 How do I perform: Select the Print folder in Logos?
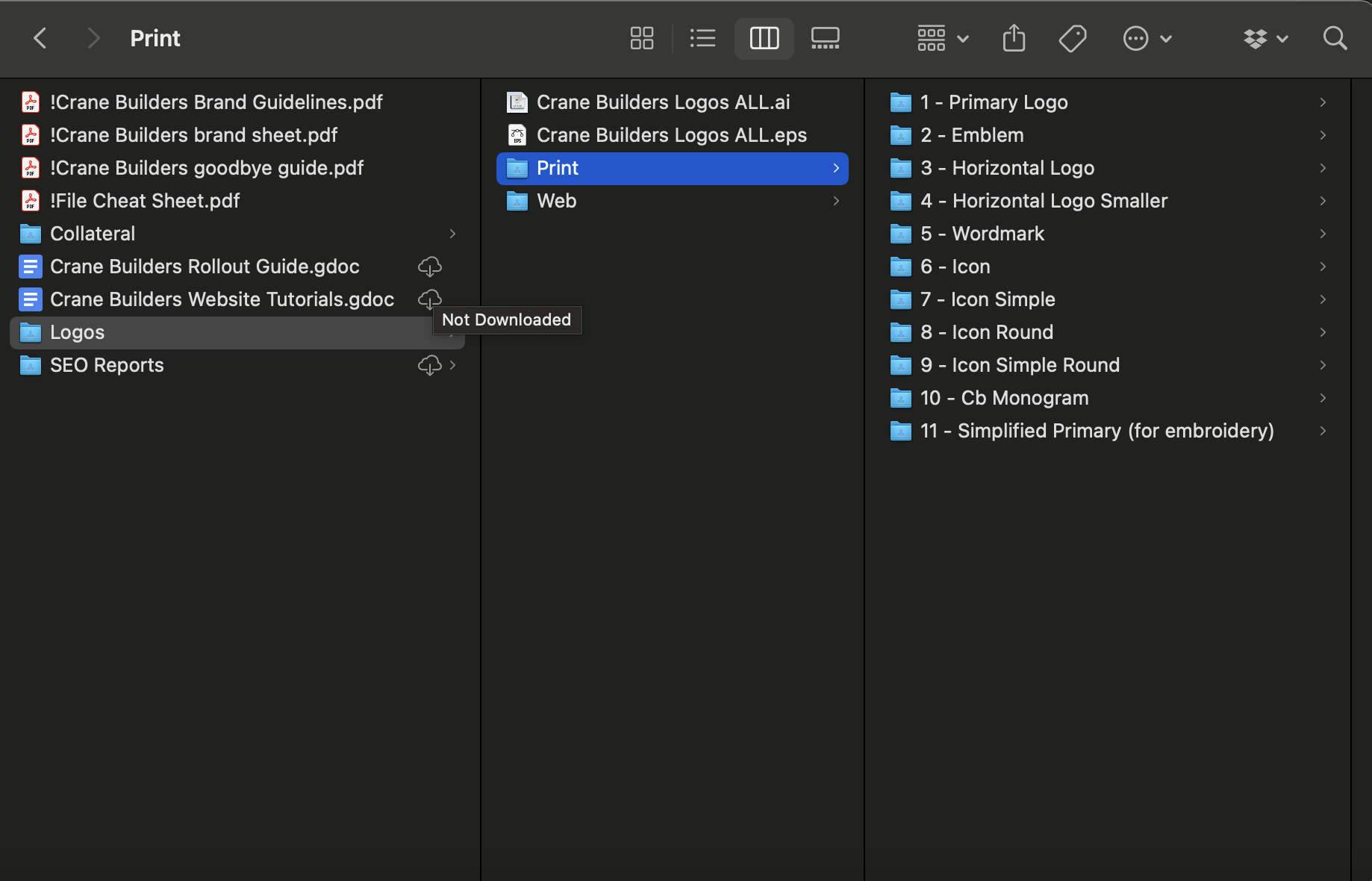(673, 168)
